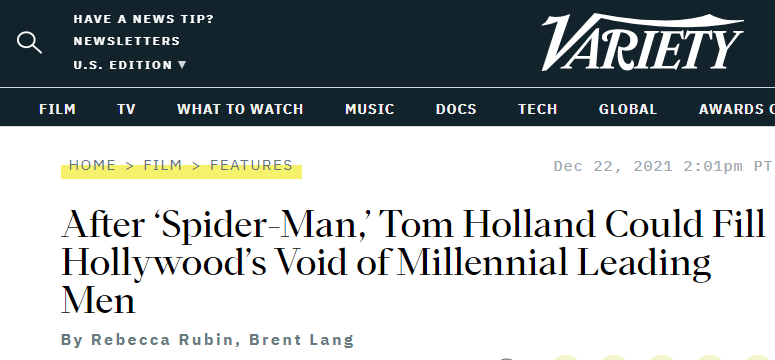Viewport: 775px width, 360px height.
Task: Click Film in the breadcrumb
Action: (x=163, y=165)
